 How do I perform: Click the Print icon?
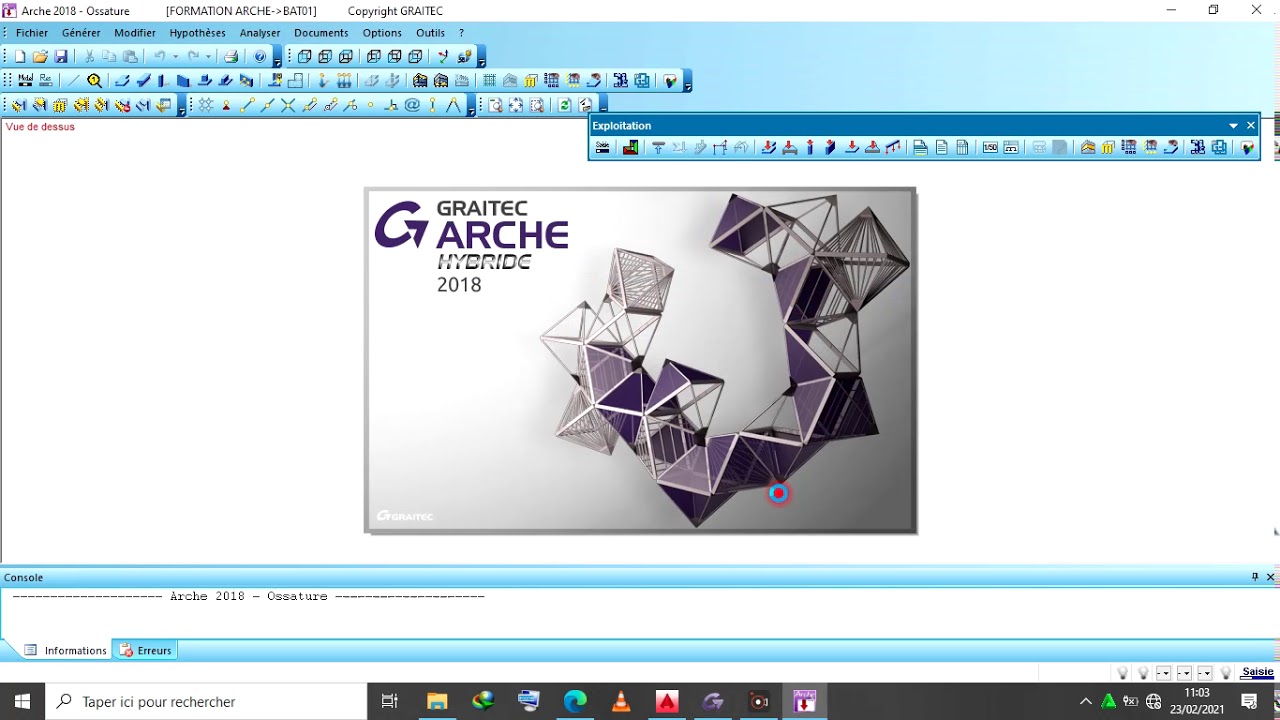(x=231, y=57)
